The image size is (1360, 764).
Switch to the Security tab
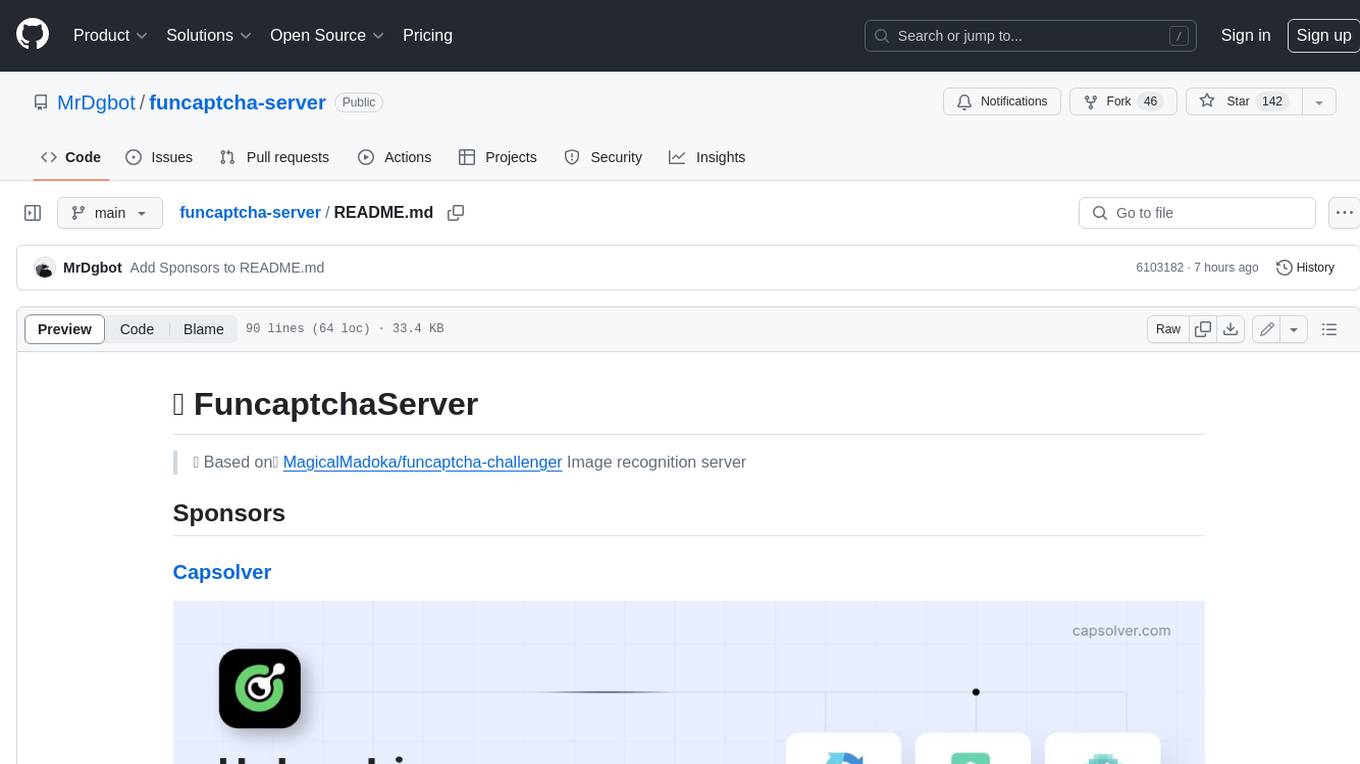click(603, 157)
